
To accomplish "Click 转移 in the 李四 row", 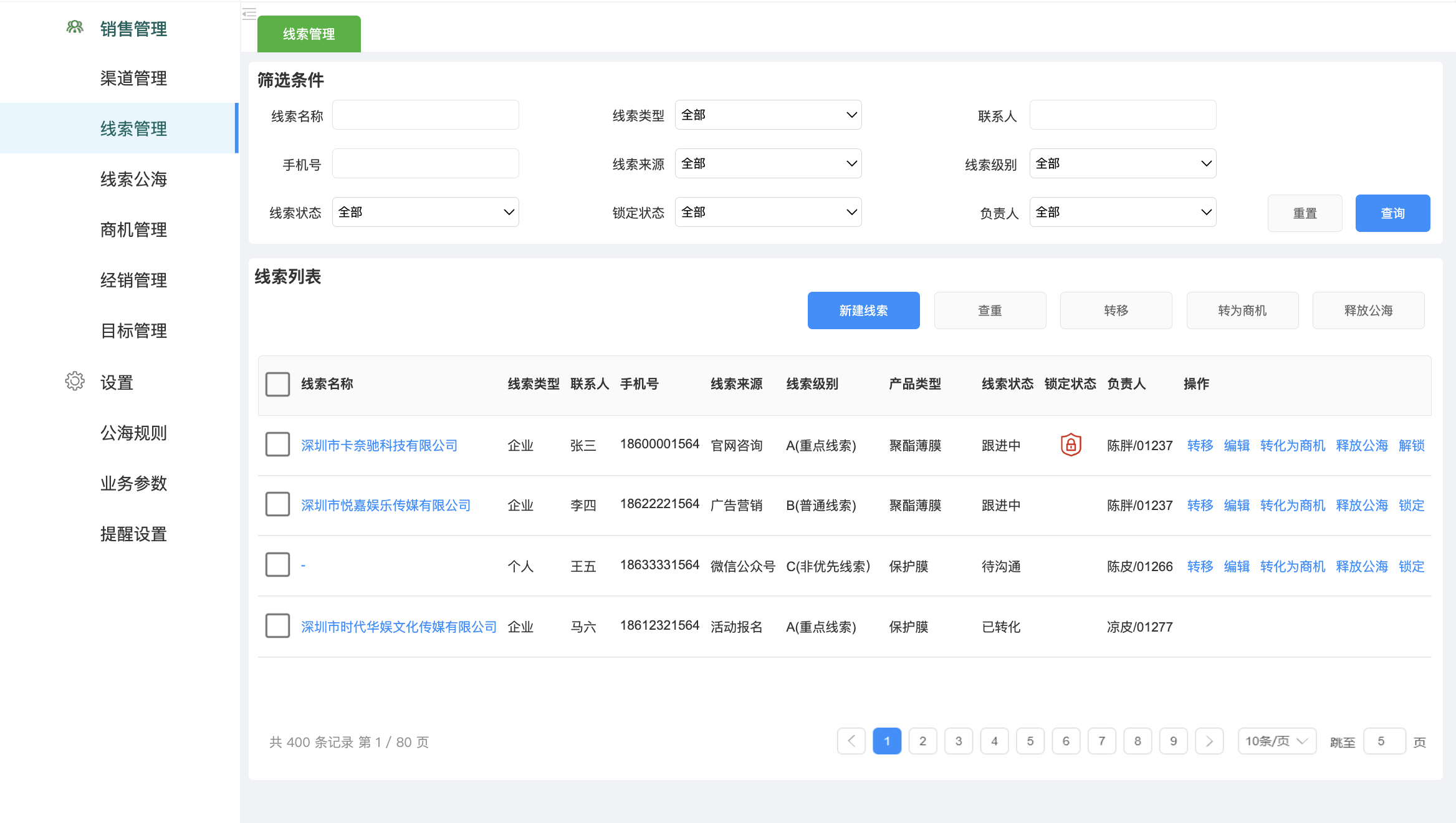I will click(1200, 506).
